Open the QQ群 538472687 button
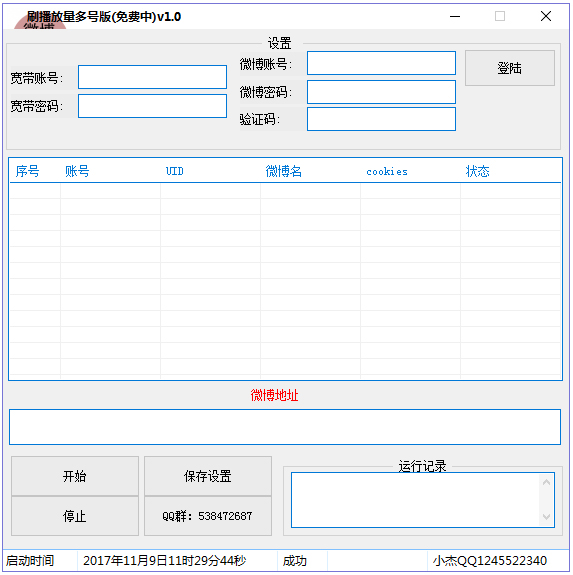 (208, 516)
